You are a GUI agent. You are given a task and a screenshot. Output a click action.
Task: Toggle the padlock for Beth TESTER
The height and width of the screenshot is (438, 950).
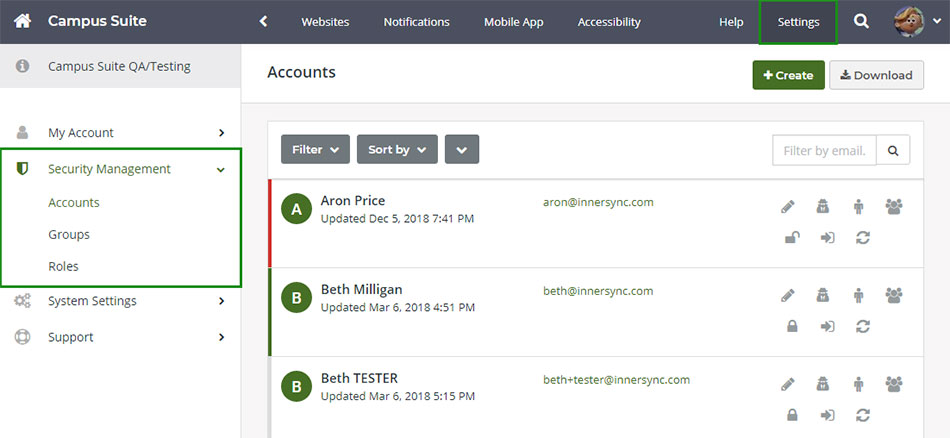(792, 415)
